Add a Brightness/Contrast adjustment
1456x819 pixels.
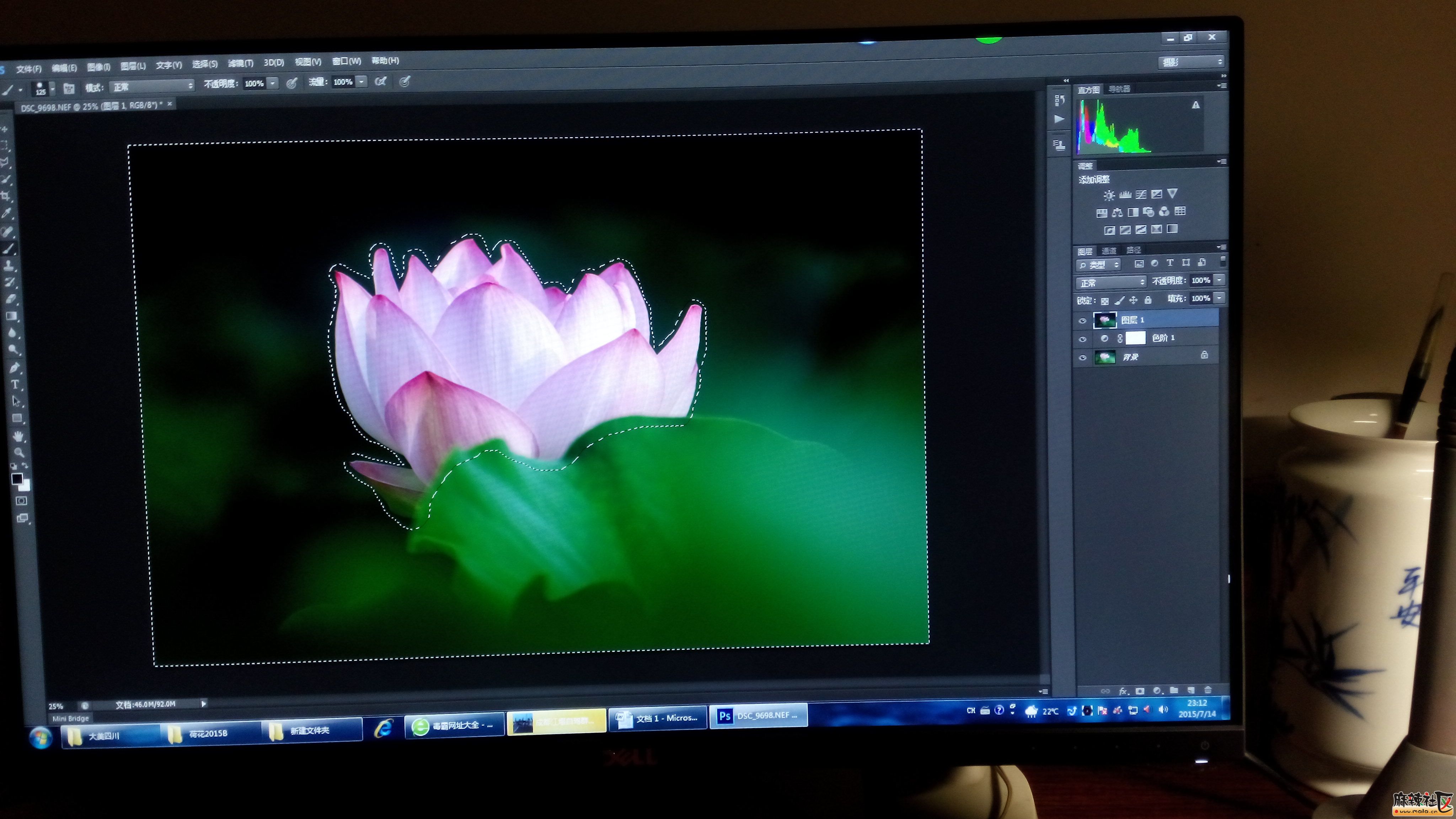click(x=1109, y=196)
